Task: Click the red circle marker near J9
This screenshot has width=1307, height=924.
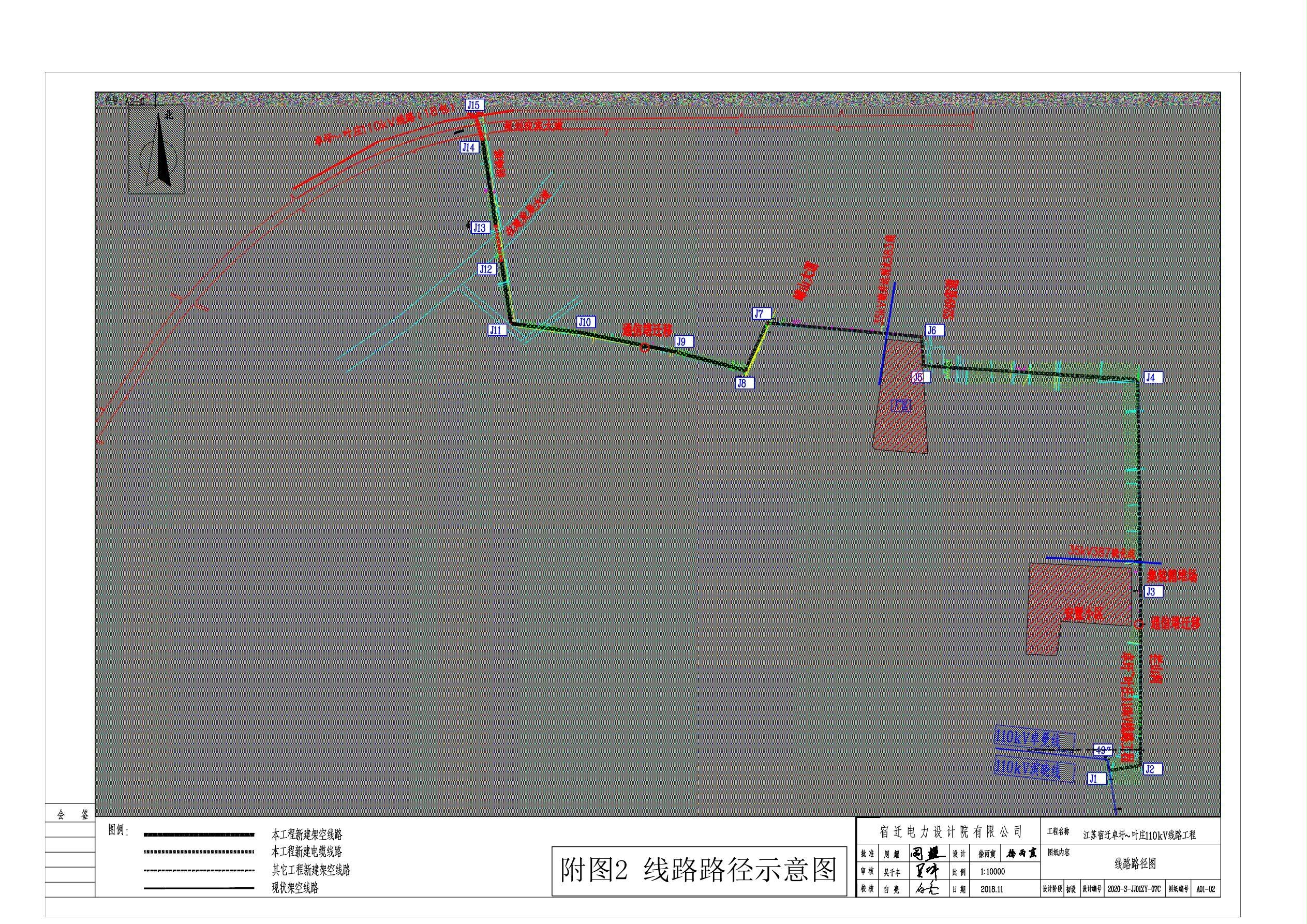Action: tap(644, 347)
